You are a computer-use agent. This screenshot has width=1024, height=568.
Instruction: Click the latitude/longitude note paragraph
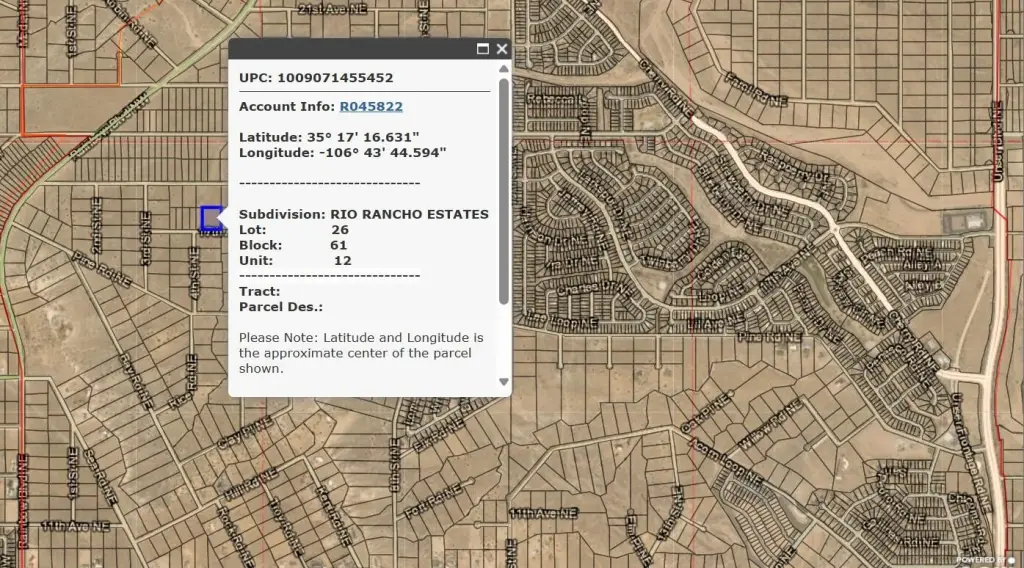(x=360, y=352)
